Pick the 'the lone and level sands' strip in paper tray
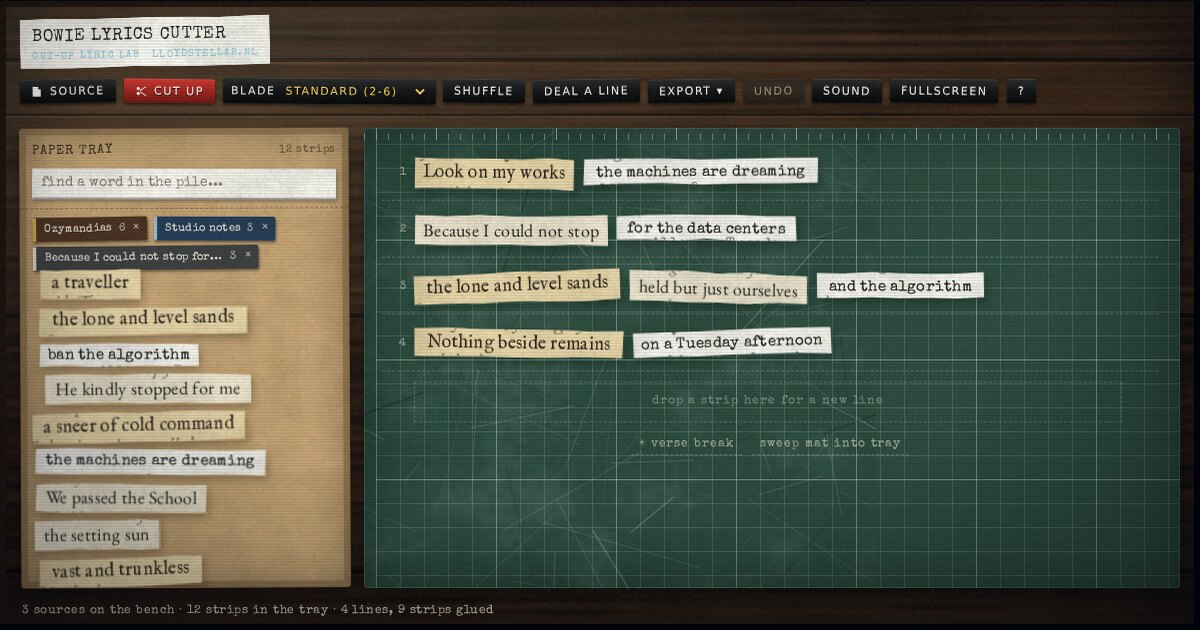1200x630 pixels. (143, 319)
